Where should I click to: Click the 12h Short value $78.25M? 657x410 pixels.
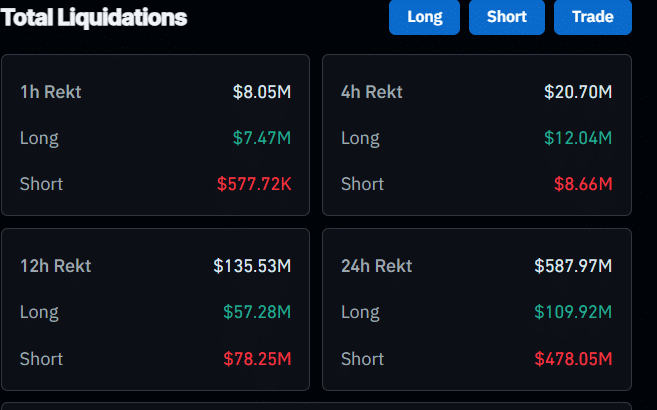coord(257,358)
